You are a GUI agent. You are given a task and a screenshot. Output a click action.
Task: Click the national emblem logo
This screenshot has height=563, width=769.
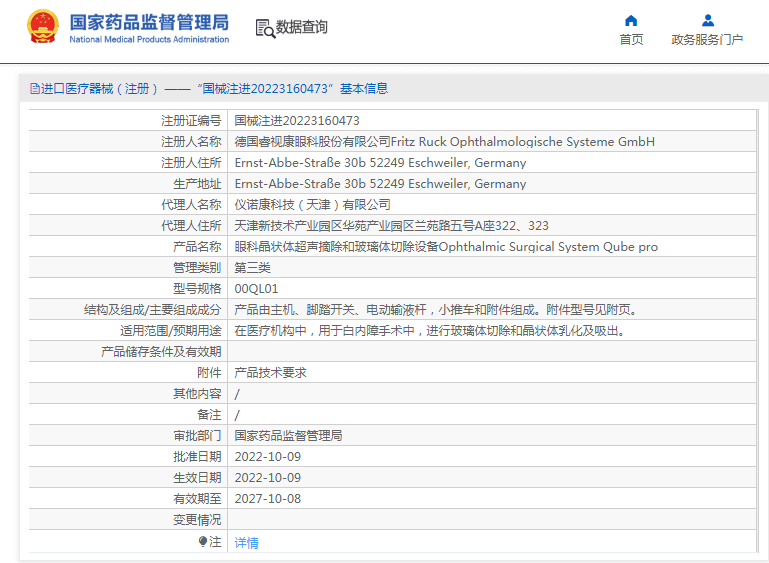pyautogui.click(x=43, y=26)
